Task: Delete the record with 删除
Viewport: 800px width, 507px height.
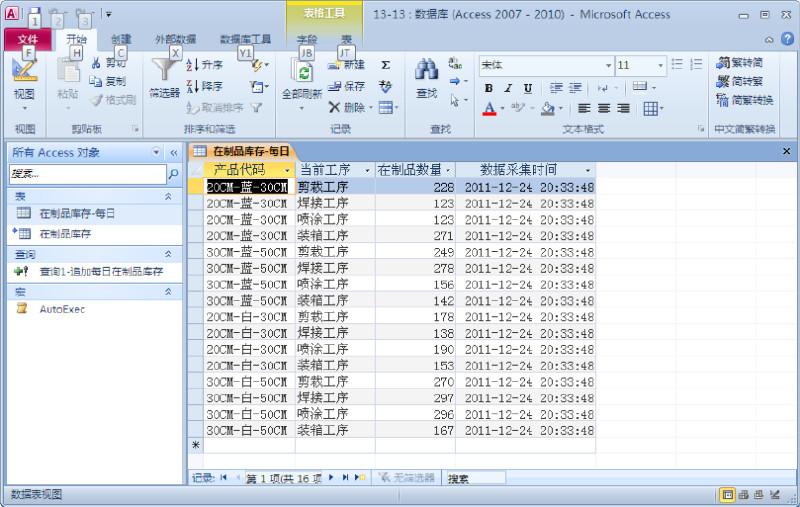Action: (347, 107)
